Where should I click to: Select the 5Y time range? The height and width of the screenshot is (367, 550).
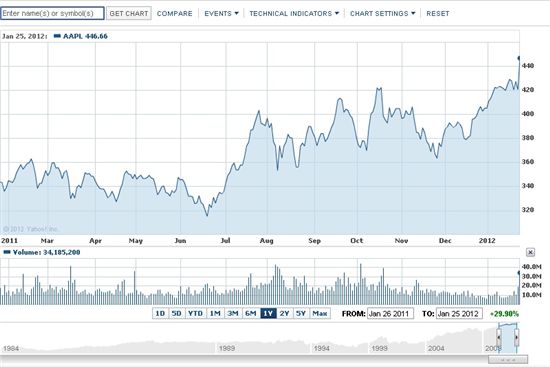tap(301, 313)
